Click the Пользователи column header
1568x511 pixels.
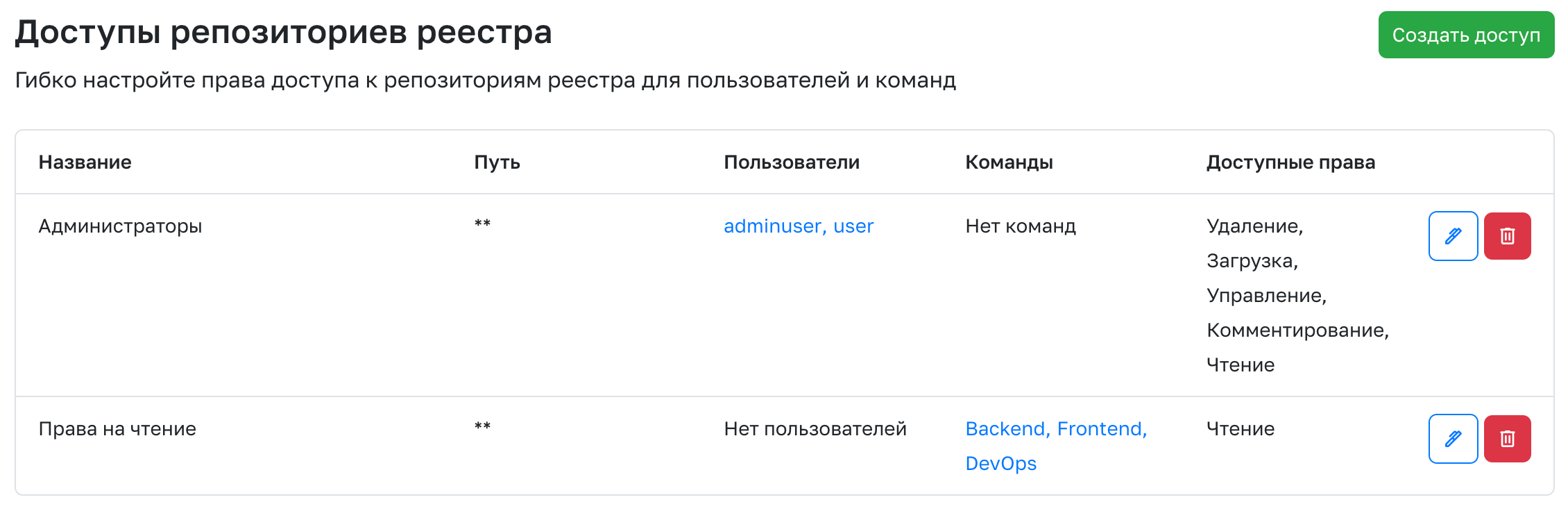(x=791, y=162)
